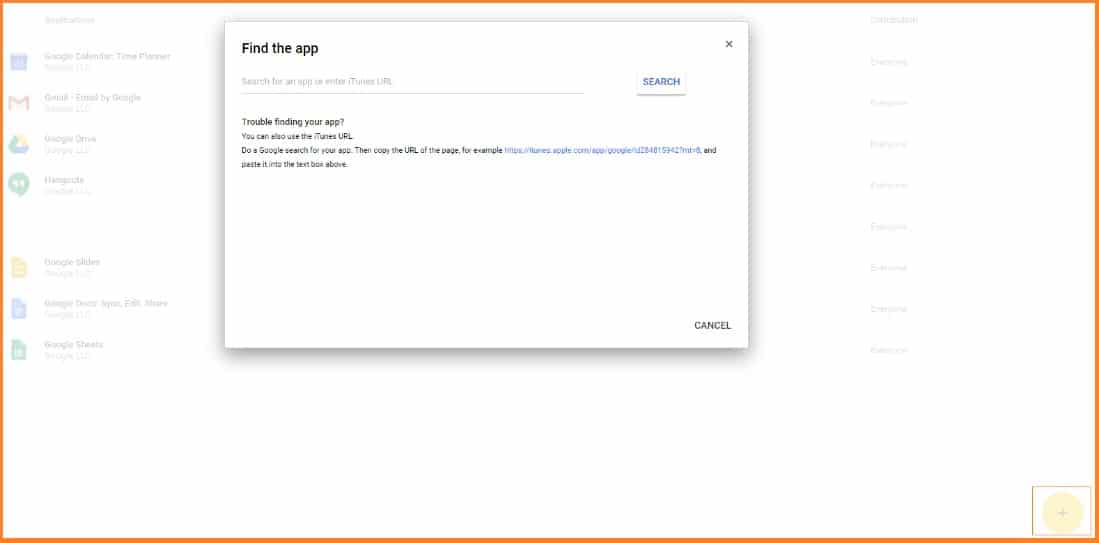Image resolution: width=1099 pixels, height=543 pixels.
Task: Click Everyone distribution for Google Drive row
Action: pyautogui.click(x=888, y=144)
